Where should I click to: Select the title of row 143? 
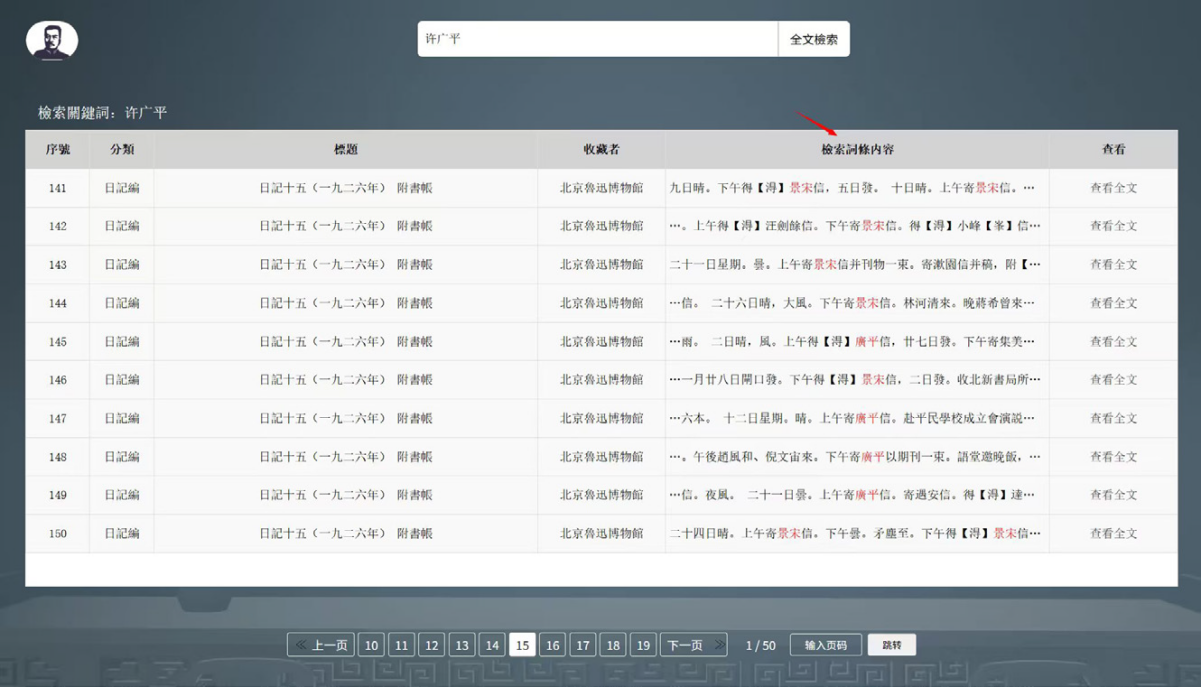point(345,265)
